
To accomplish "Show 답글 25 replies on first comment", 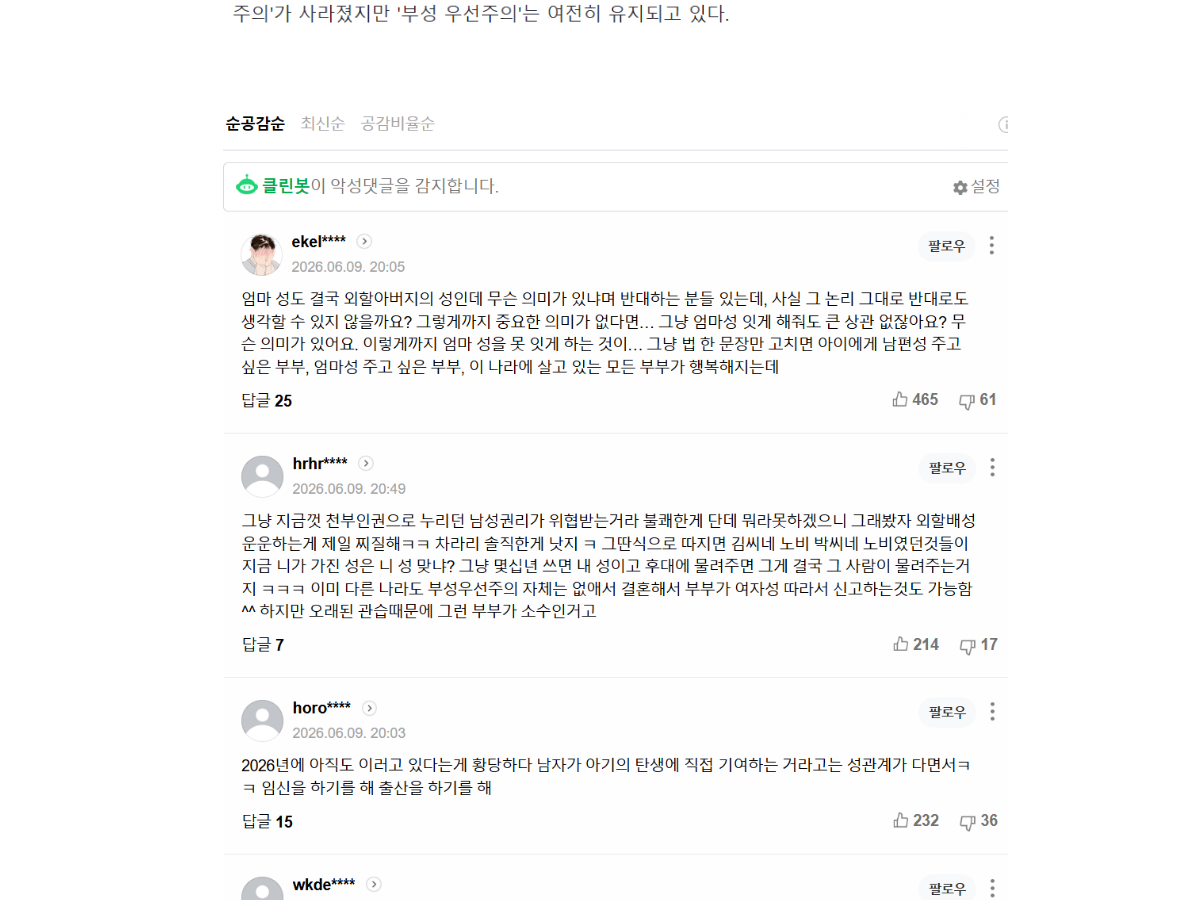I will point(267,401).
